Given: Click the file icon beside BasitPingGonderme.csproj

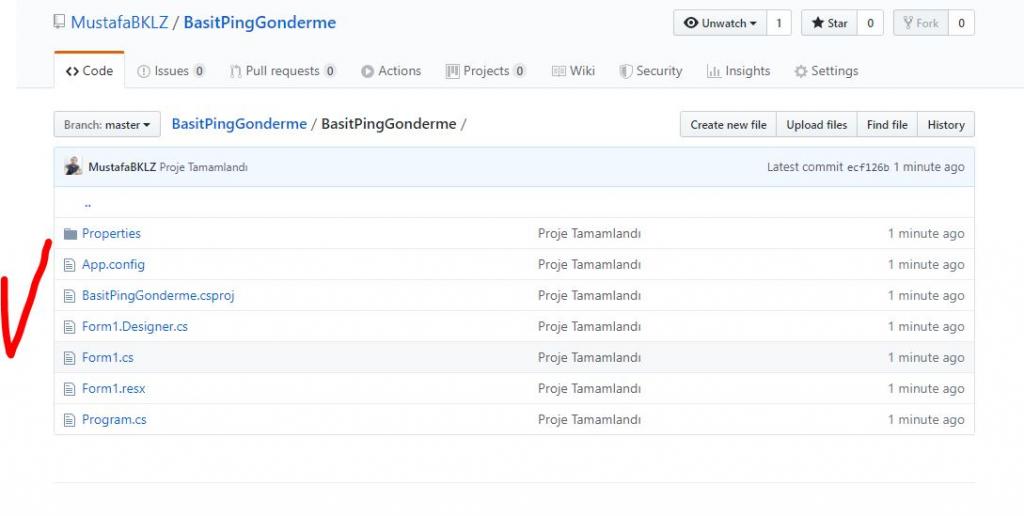Looking at the screenshot, I should pyautogui.click(x=69, y=295).
